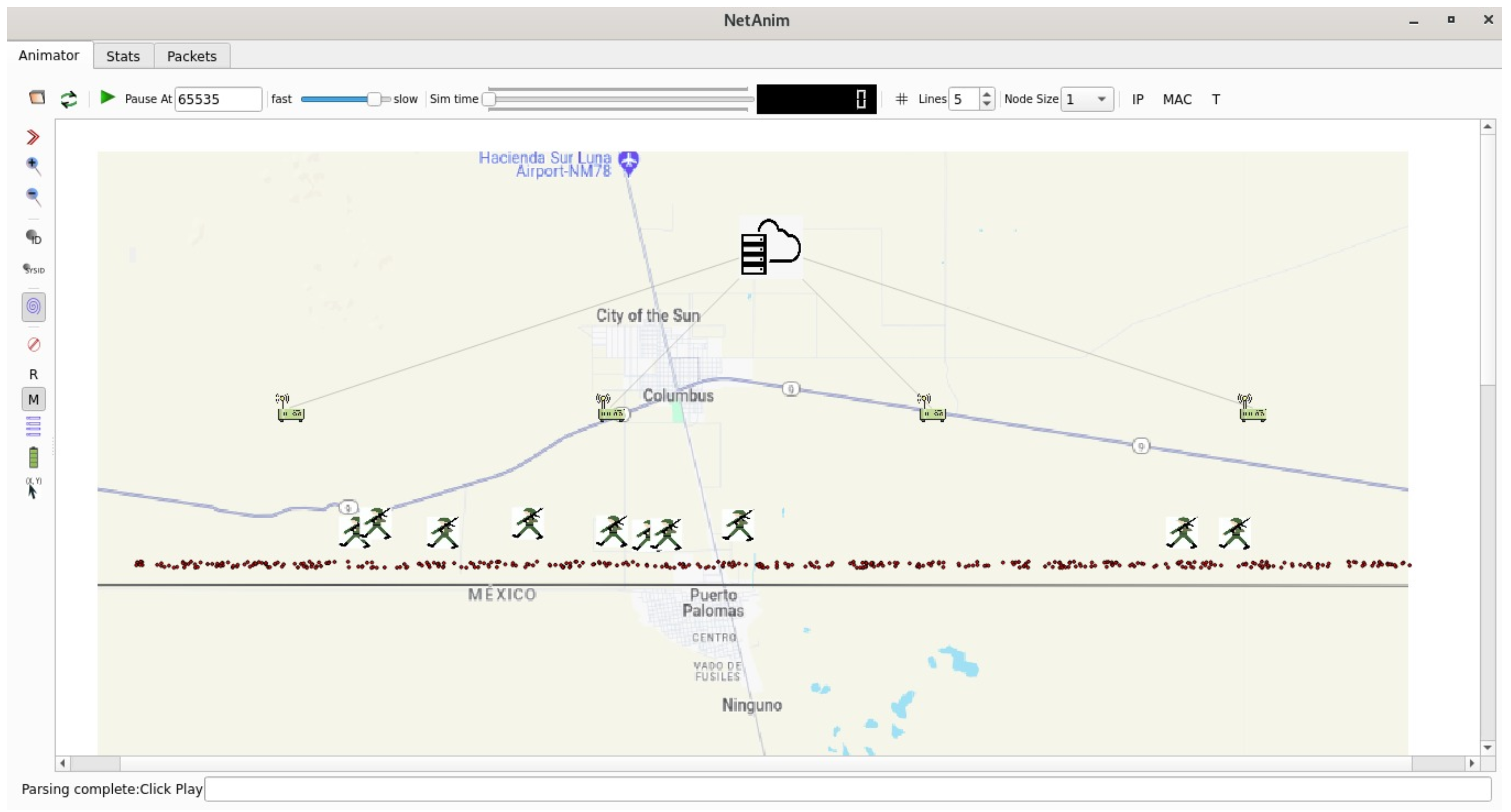The image size is (1511, 812).
Task: Start the animation with the Play button
Action: pyautogui.click(x=107, y=98)
